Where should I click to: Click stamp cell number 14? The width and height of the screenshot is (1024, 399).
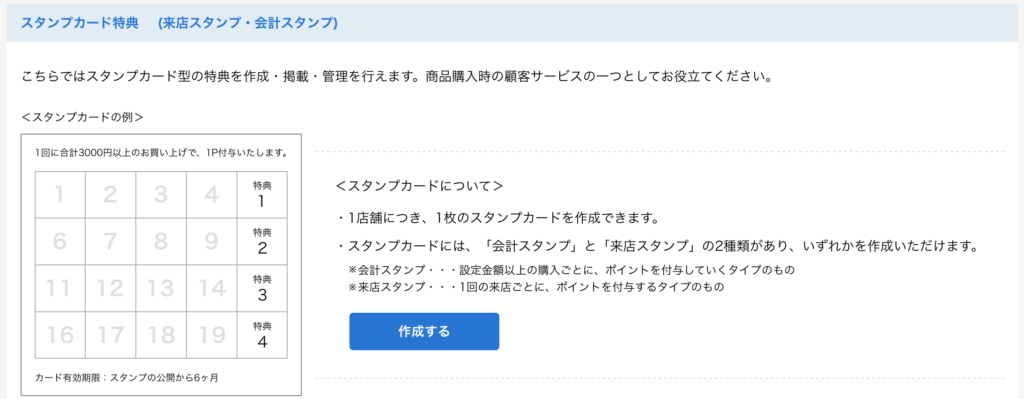pyautogui.click(x=211, y=289)
